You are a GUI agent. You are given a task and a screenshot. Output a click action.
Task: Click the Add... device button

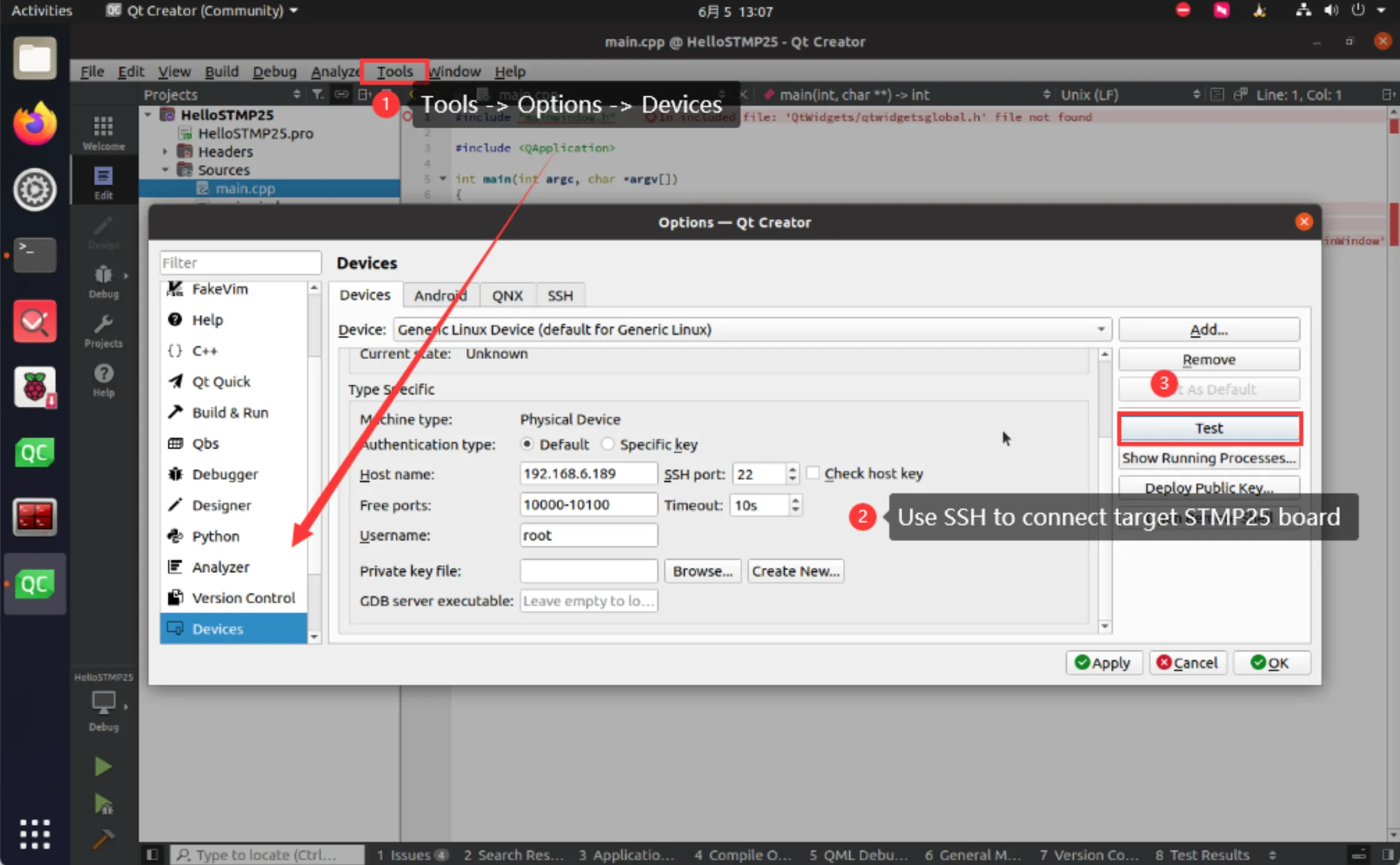[x=1209, y=329]
